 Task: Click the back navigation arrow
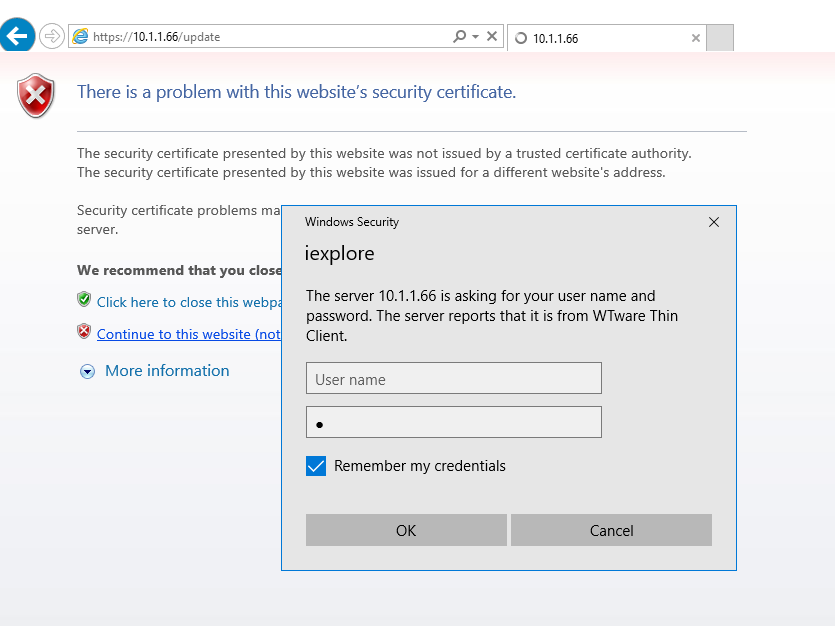[18, 35]
